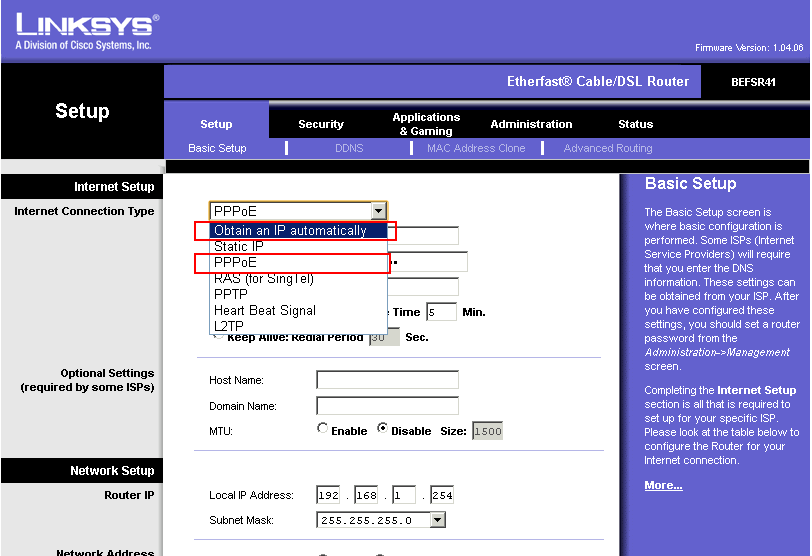Image resolution: width=812 pixels, height=556 pixels.
Task: Click the Host Name input field
Action: pyautogui.click(x=387, y=379)
